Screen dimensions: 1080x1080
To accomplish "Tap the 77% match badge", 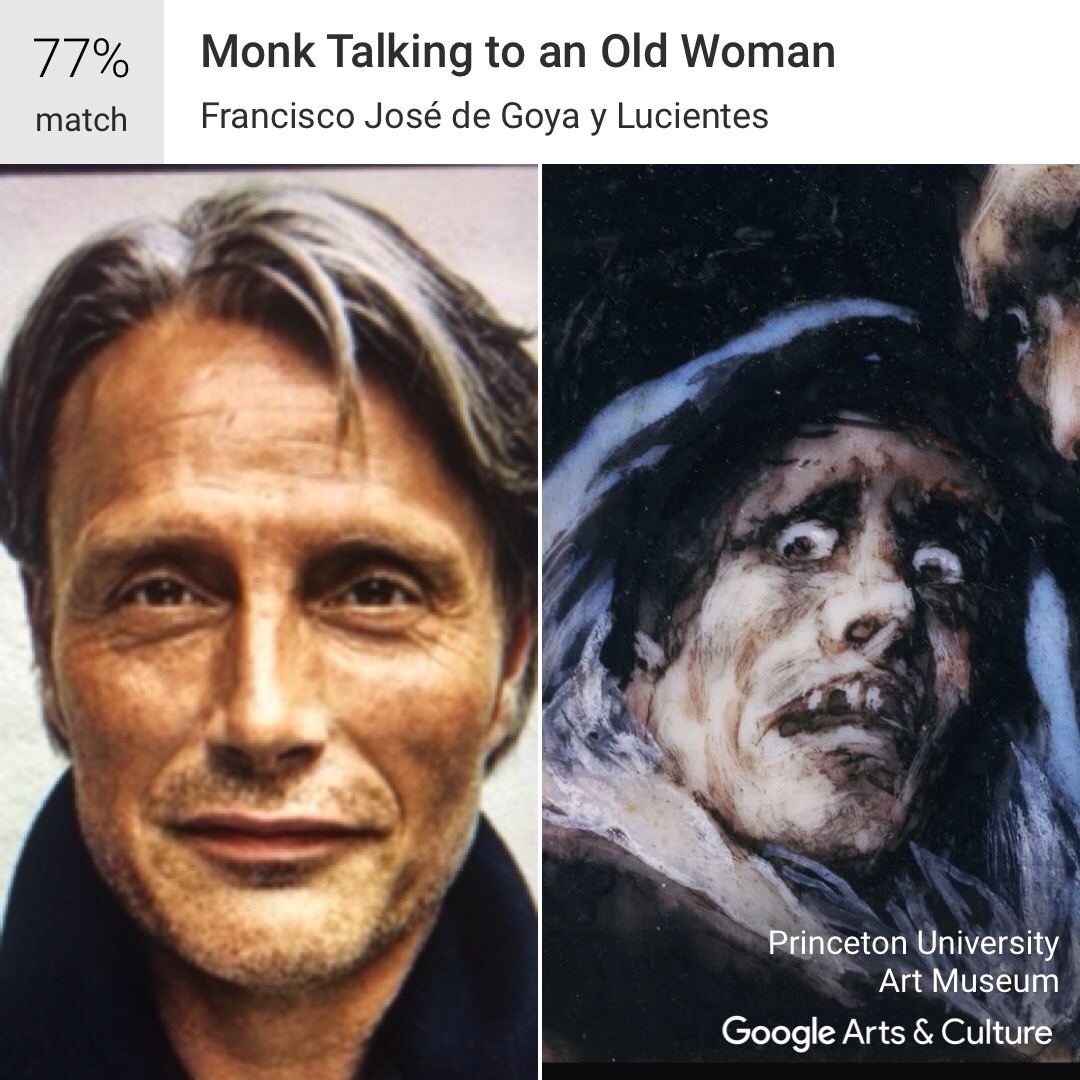I will (81, 81).
